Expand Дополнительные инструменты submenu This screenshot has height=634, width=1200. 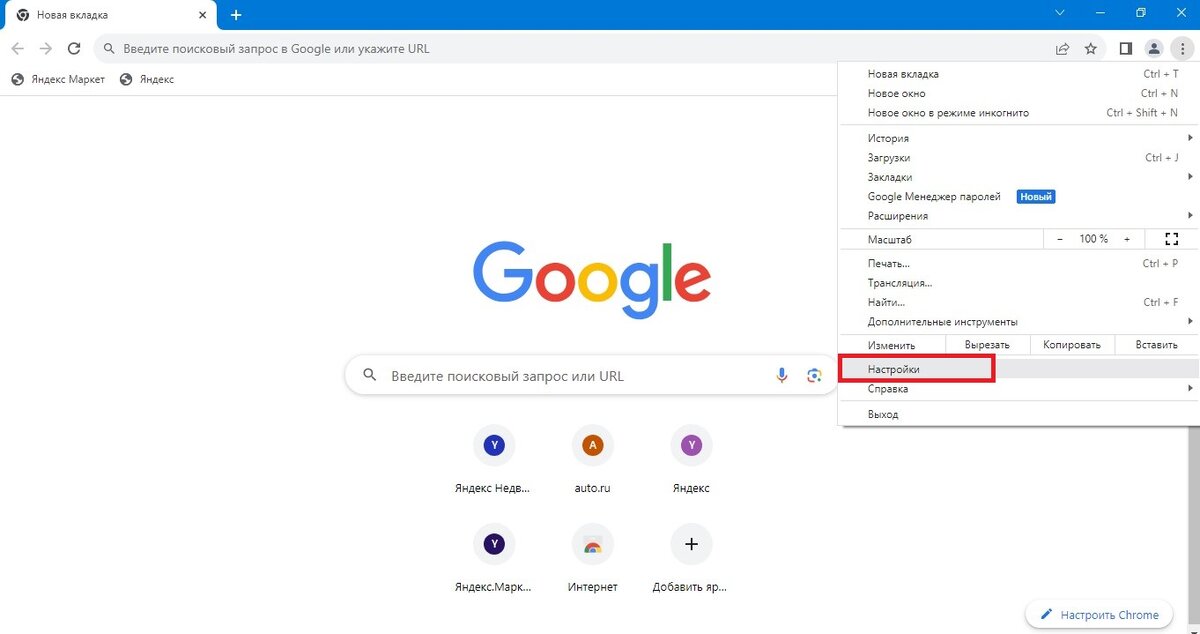pos(1017,322)
